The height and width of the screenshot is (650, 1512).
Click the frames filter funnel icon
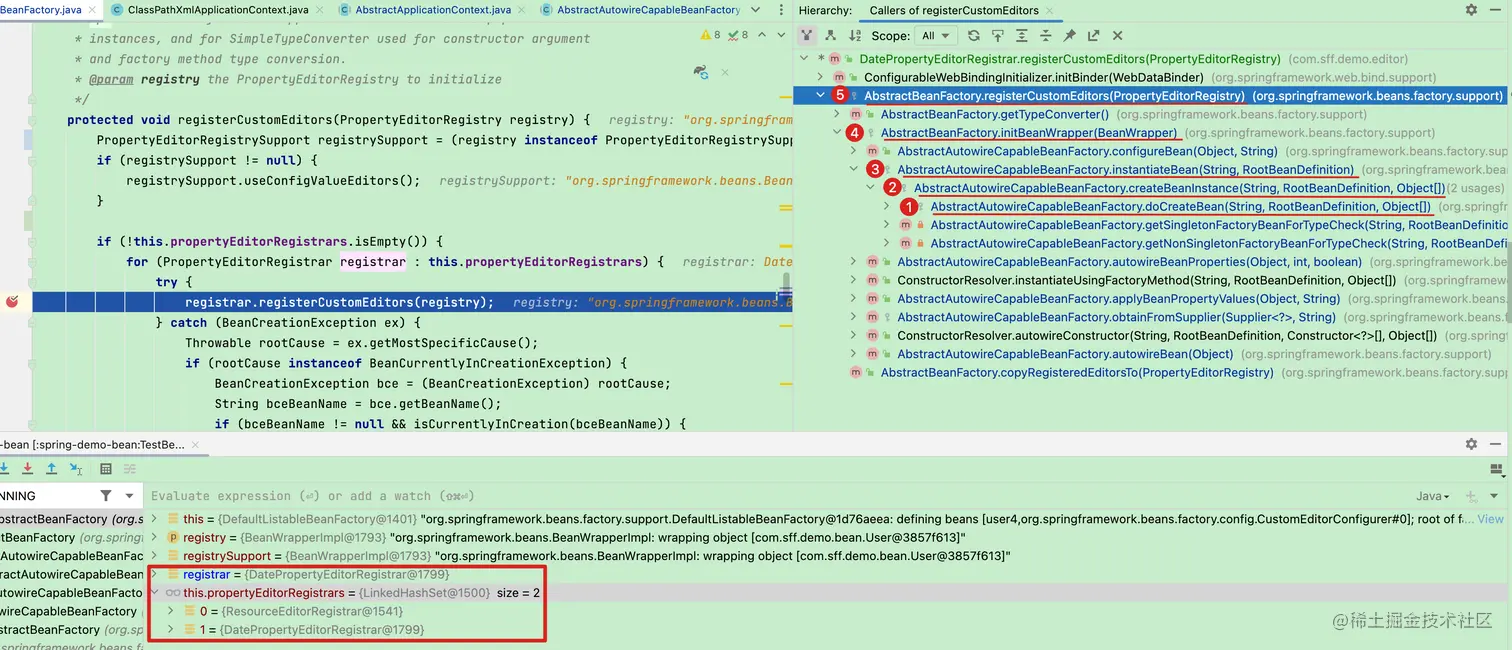pos(106,495)
